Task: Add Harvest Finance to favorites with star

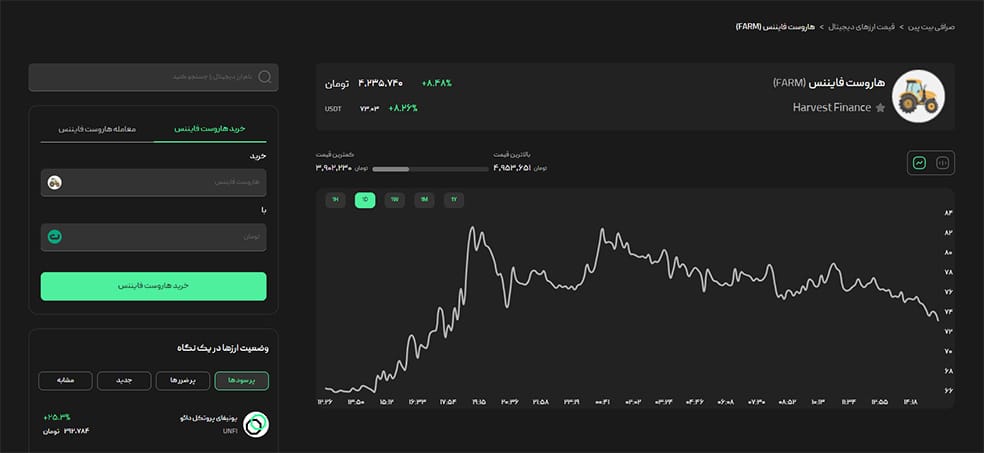Action: (x=880, y=108)
